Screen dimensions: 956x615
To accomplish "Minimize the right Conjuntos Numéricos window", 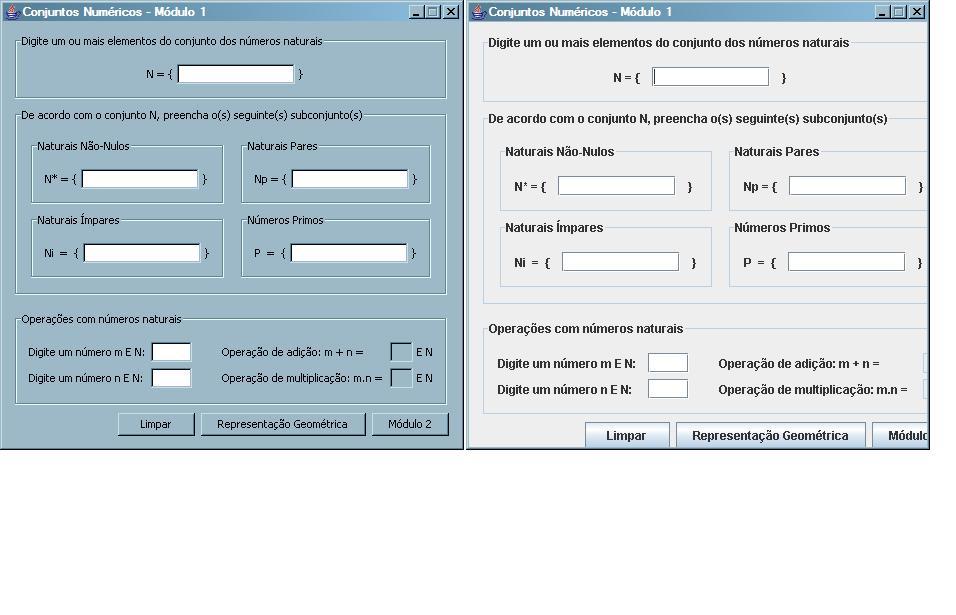I will tap(882, 12).
